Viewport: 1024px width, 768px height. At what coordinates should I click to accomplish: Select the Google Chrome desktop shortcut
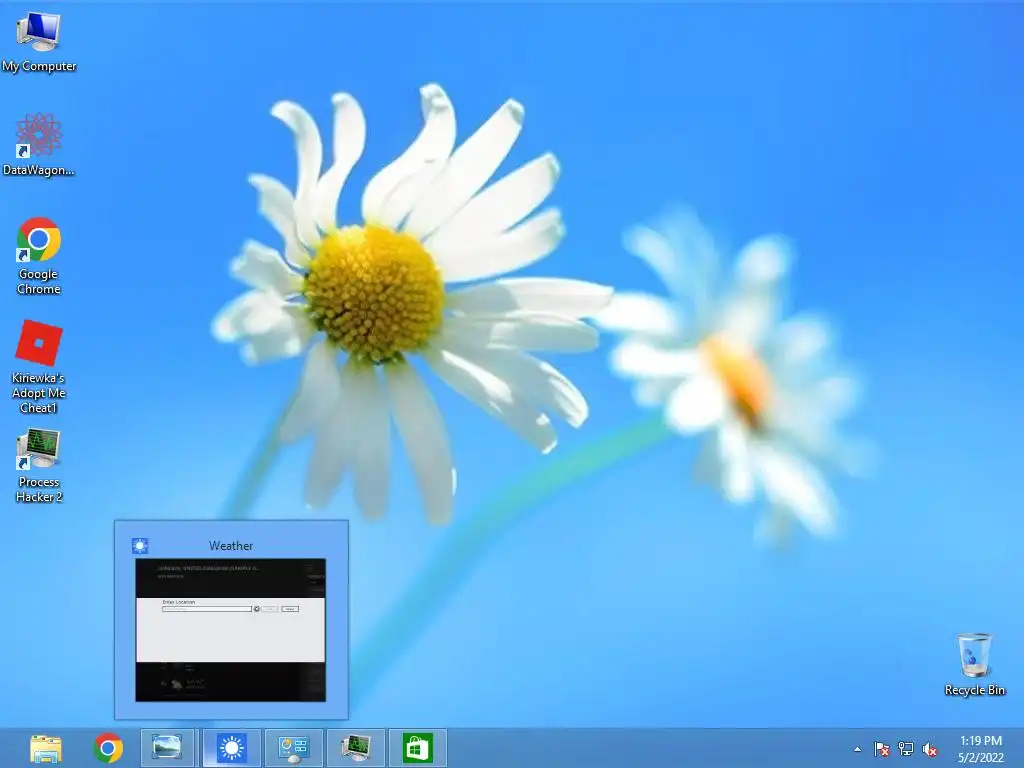coord(39,255)
